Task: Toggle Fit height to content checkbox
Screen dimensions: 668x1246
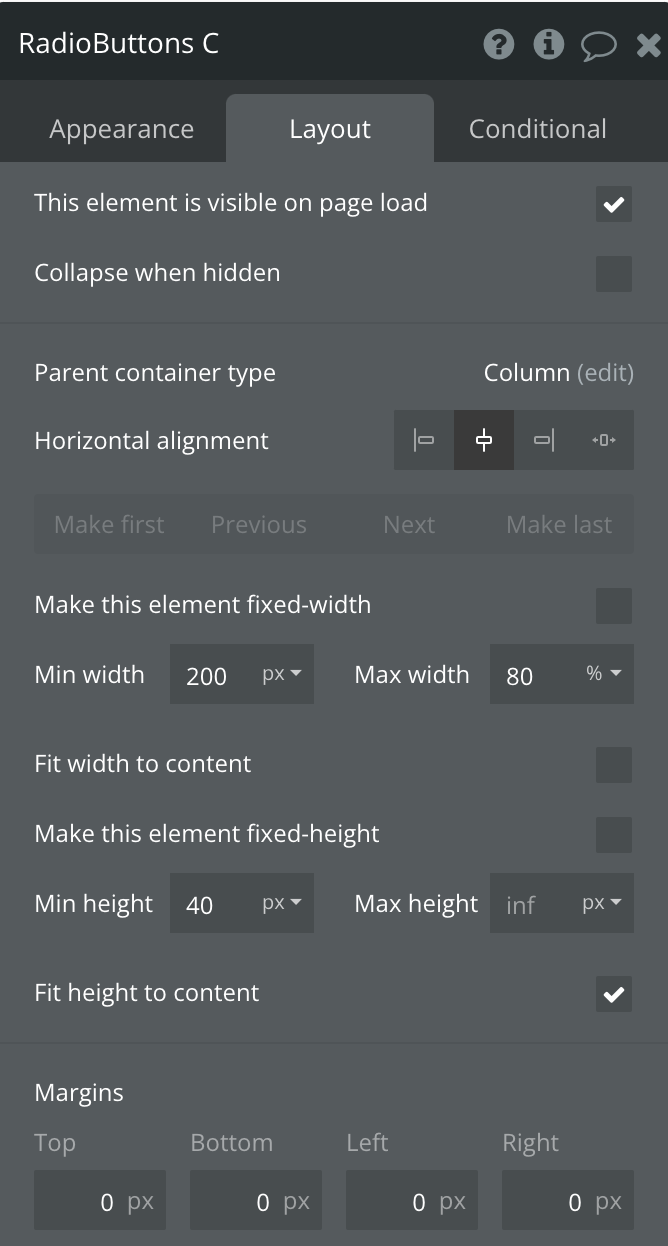Action: click(613, 994)
